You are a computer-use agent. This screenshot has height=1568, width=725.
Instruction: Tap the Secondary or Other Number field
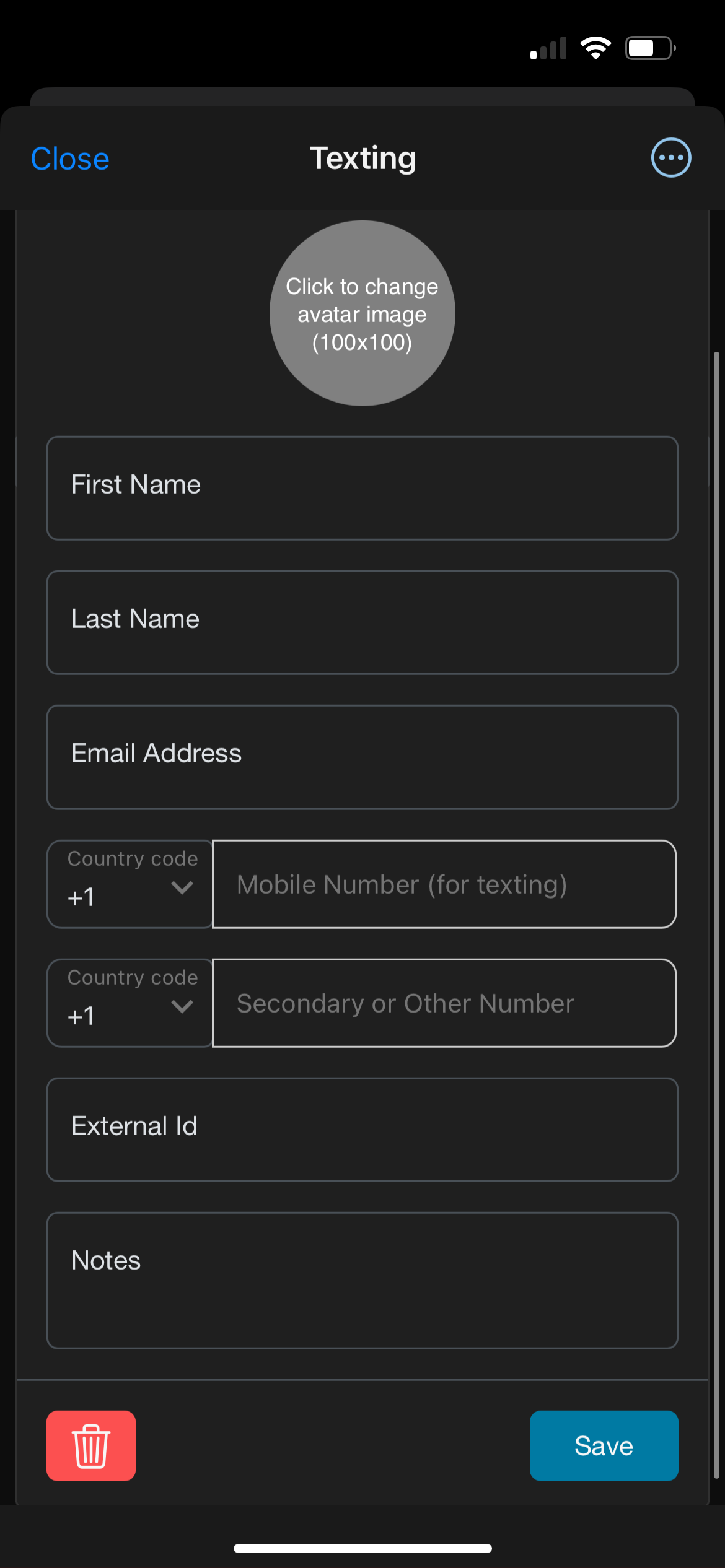[444, 1003]
